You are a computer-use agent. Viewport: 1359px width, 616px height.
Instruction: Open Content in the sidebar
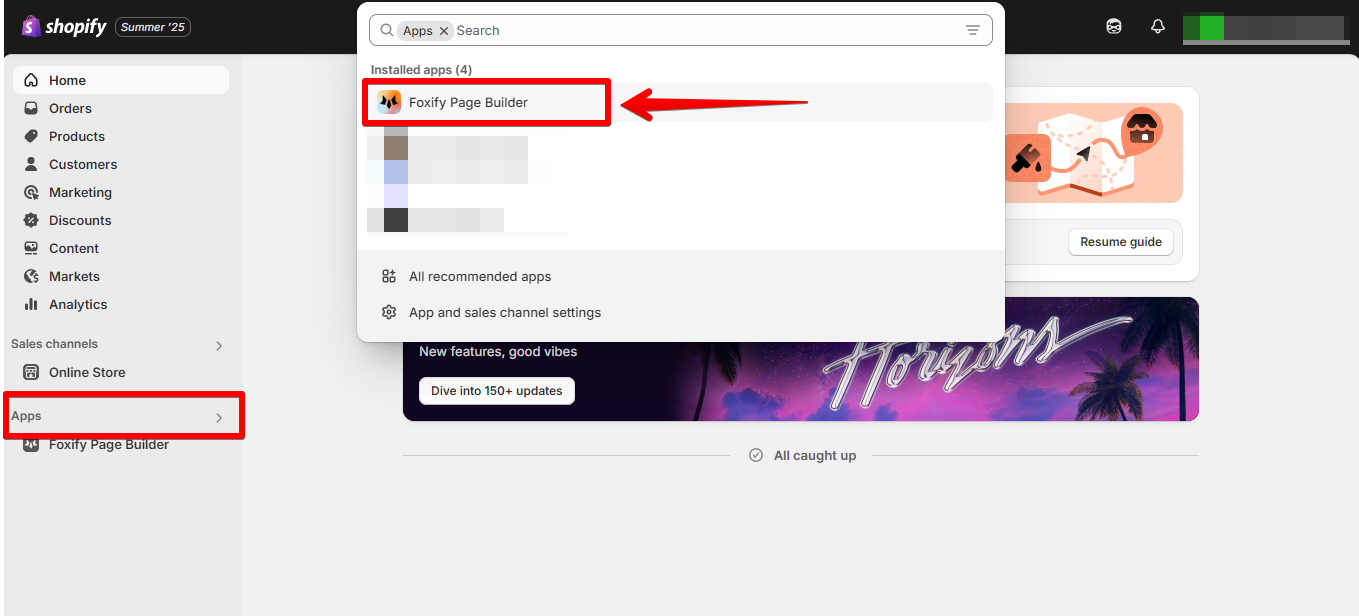point(121,248)
